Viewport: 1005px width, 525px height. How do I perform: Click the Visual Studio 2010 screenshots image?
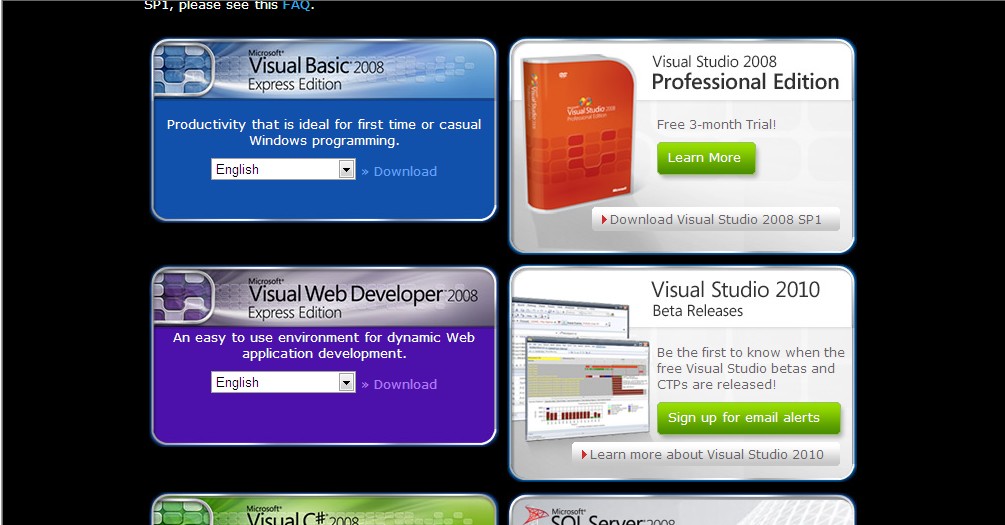580,369
